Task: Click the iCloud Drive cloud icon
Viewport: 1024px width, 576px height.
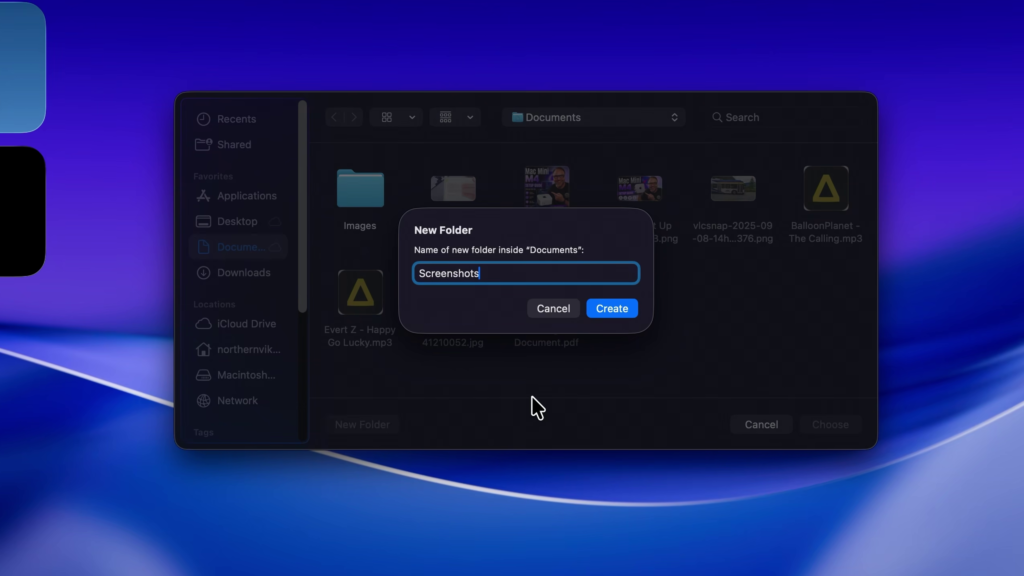Action: pos(204,324)
